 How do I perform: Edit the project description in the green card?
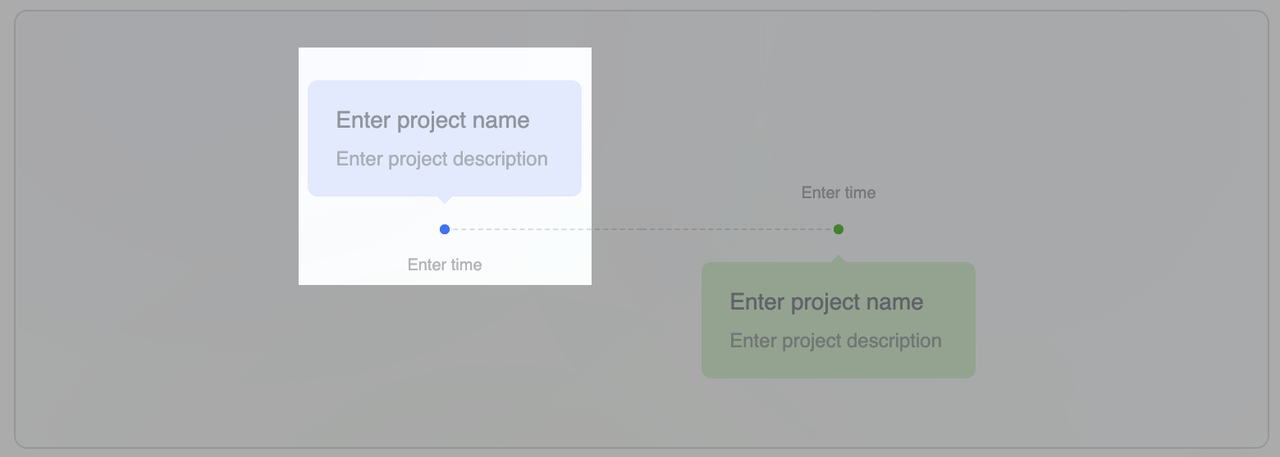click(x=835, y=341)
